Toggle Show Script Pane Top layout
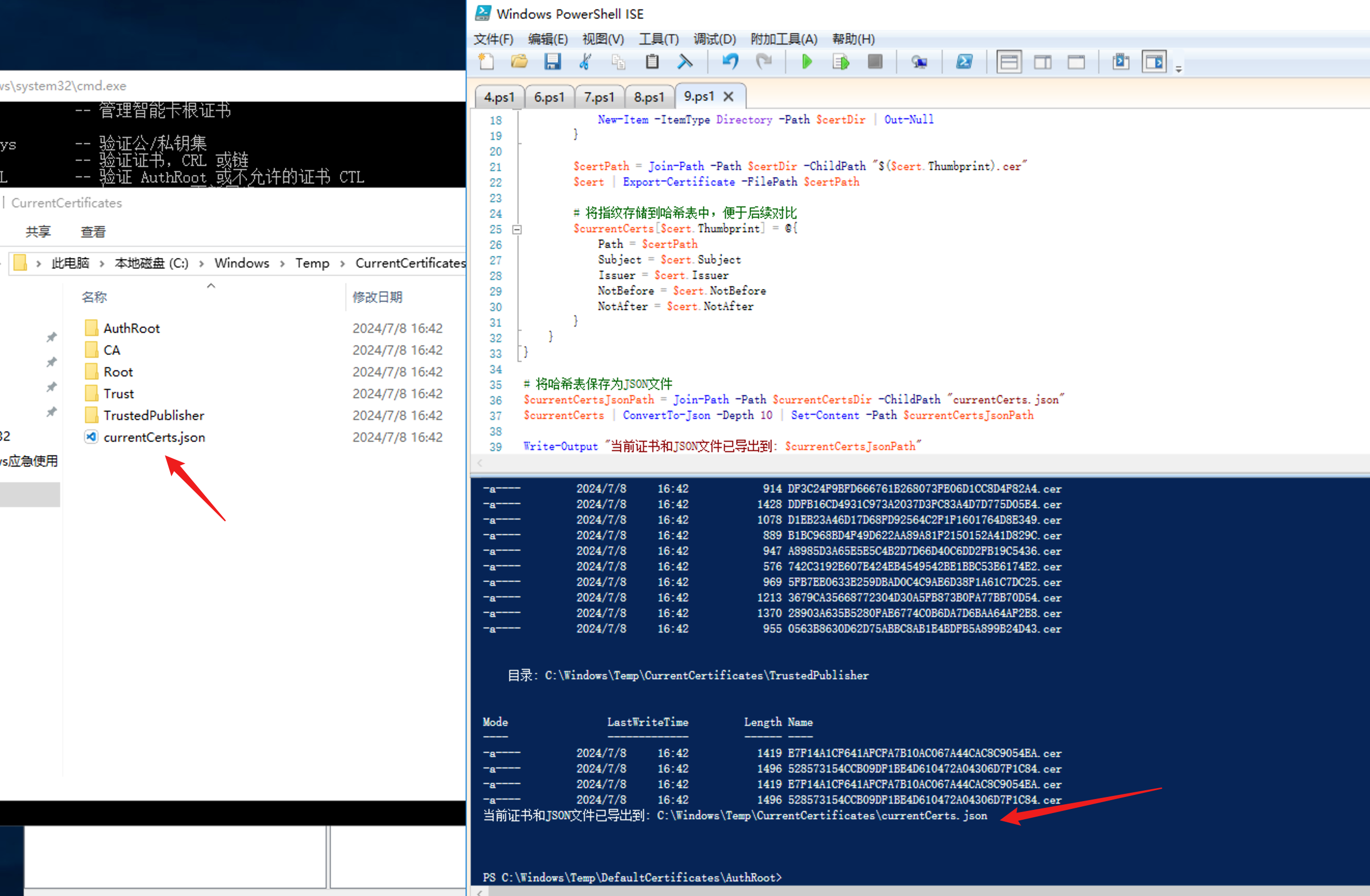This screenshot has width=1370, height=896. [x=1009, y=62]
